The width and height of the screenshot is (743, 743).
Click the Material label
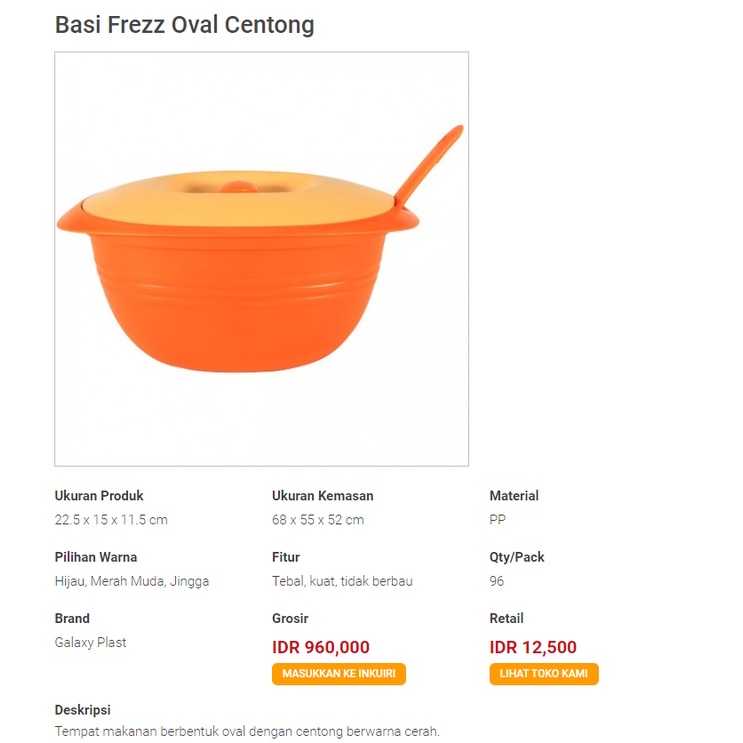click(514, 496)
